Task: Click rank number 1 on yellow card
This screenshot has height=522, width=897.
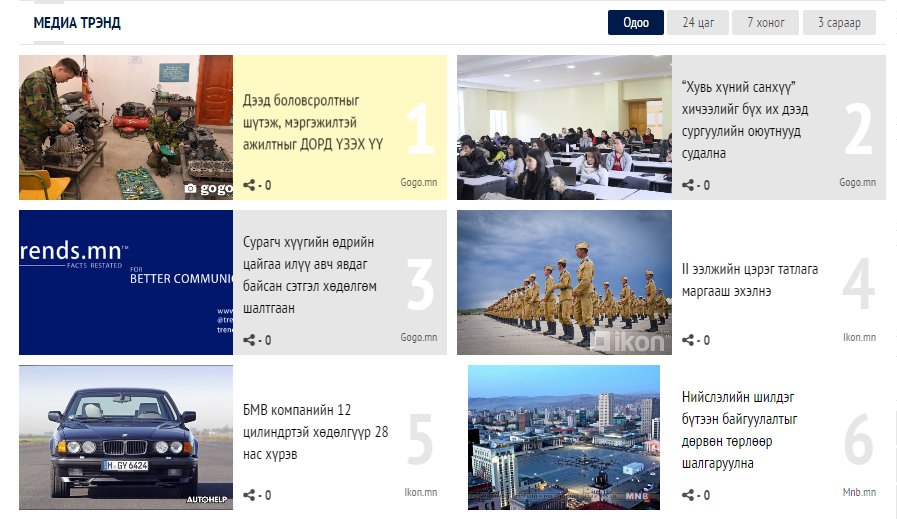Action: pyautogui.click(x=420, y=128)
